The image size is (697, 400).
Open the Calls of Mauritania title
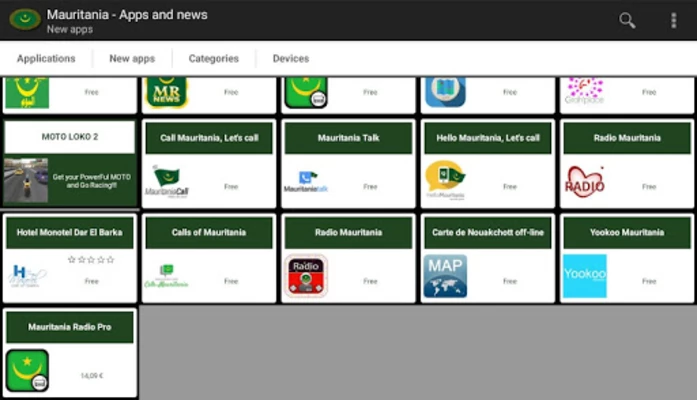[209, 232]
